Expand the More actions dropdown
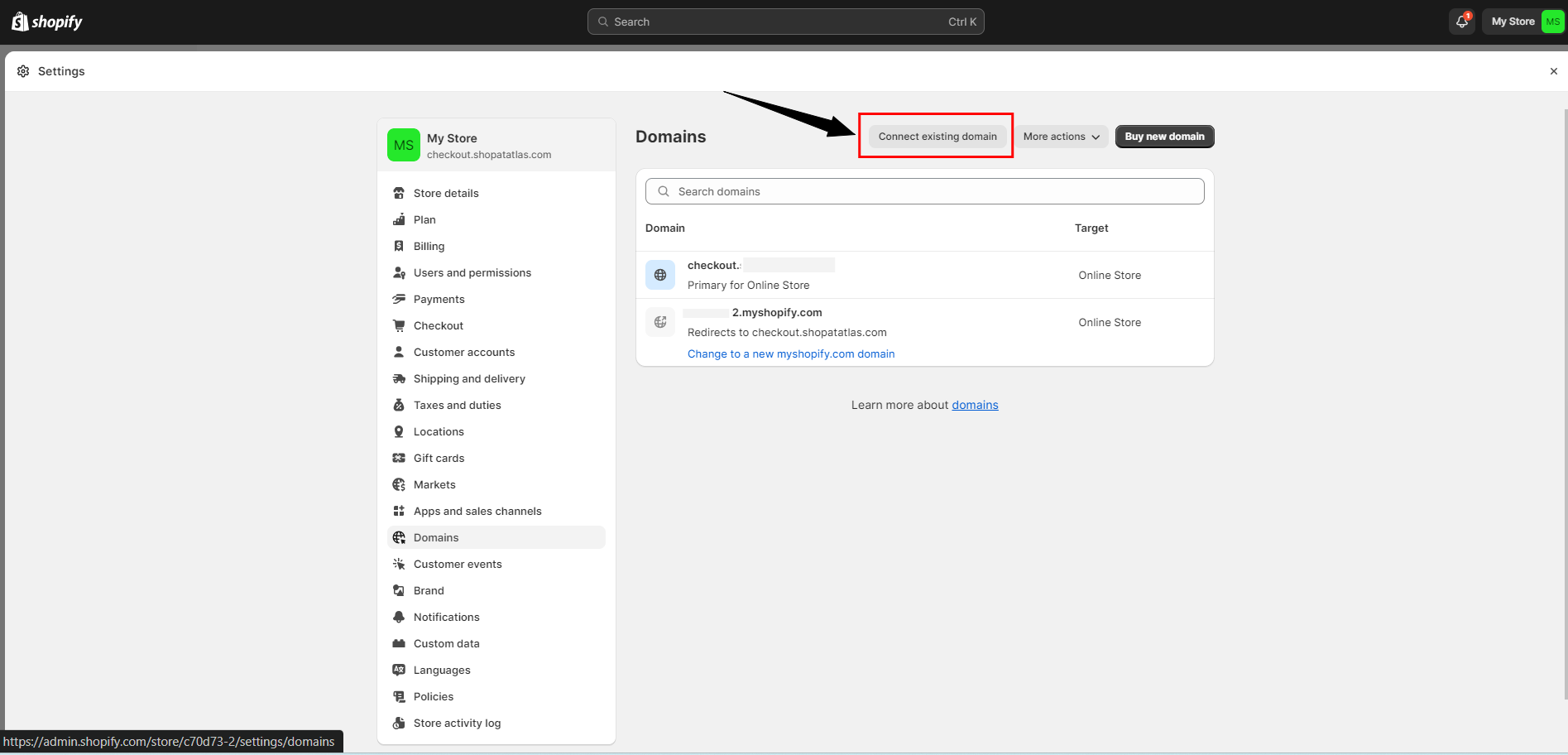The width and height of the screenshot is (1568, 755). click(1062, 137)
